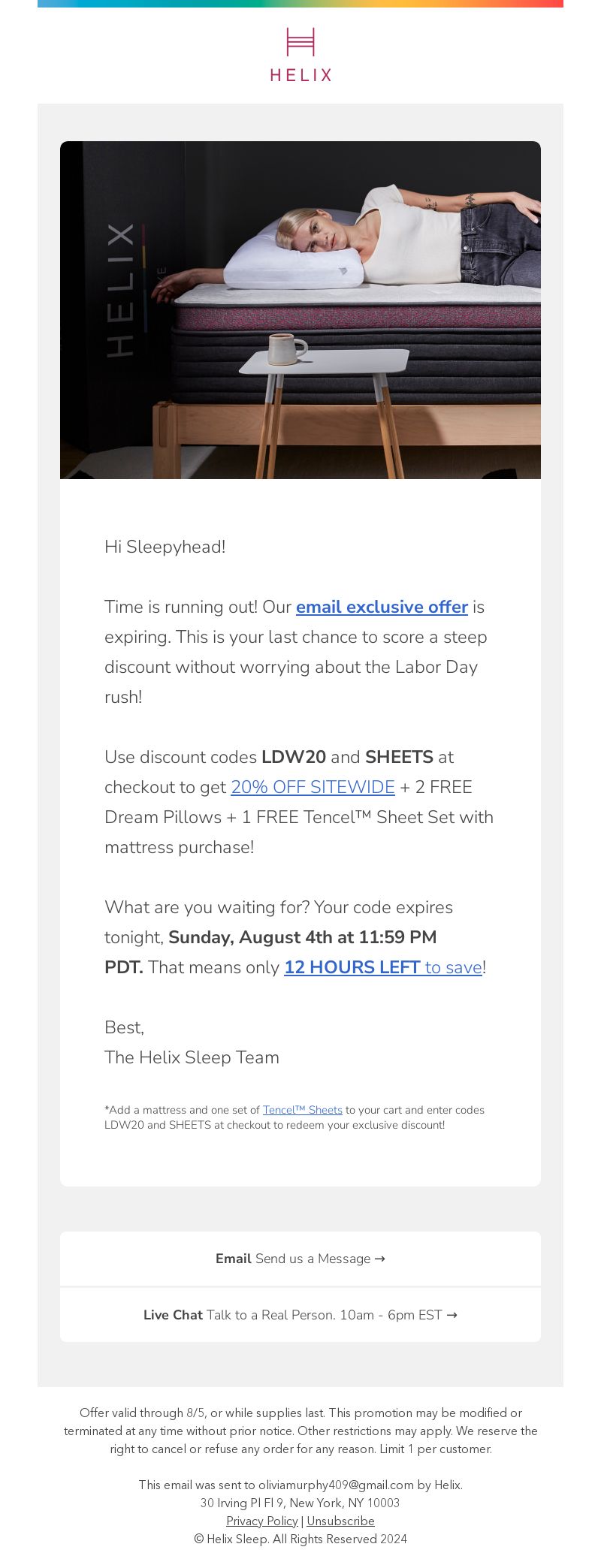Click the arrow after Send us a Message
Screen dimensions: 601x1568
[x=379, y=1259]
